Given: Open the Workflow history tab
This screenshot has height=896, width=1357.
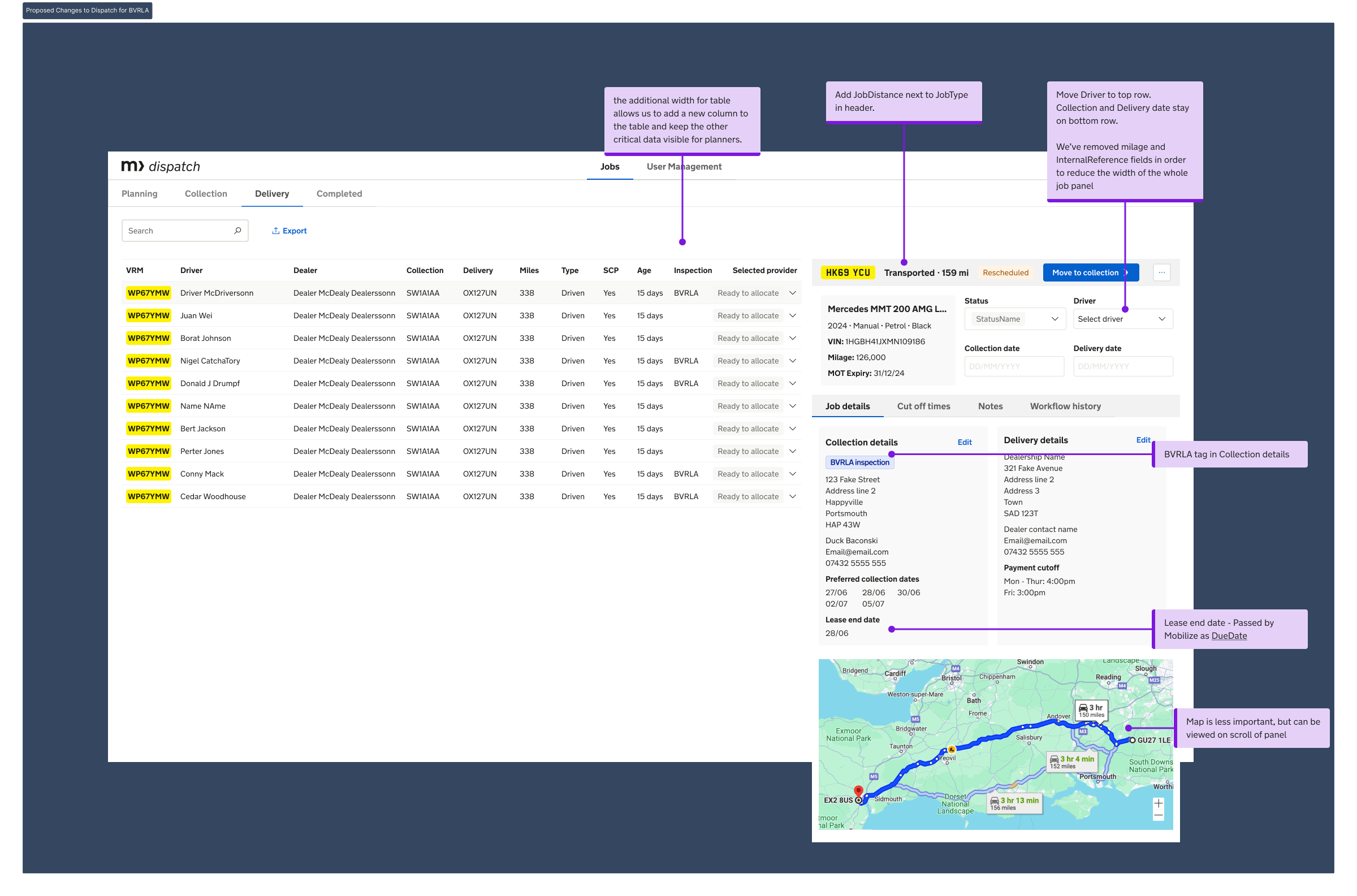Looking at the screenshot, I should [x=1065, y=406].
